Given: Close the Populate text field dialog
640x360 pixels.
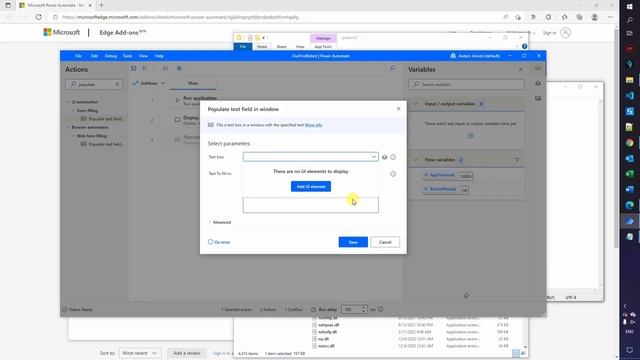Looking at the screenshot, I should [399, 109].
